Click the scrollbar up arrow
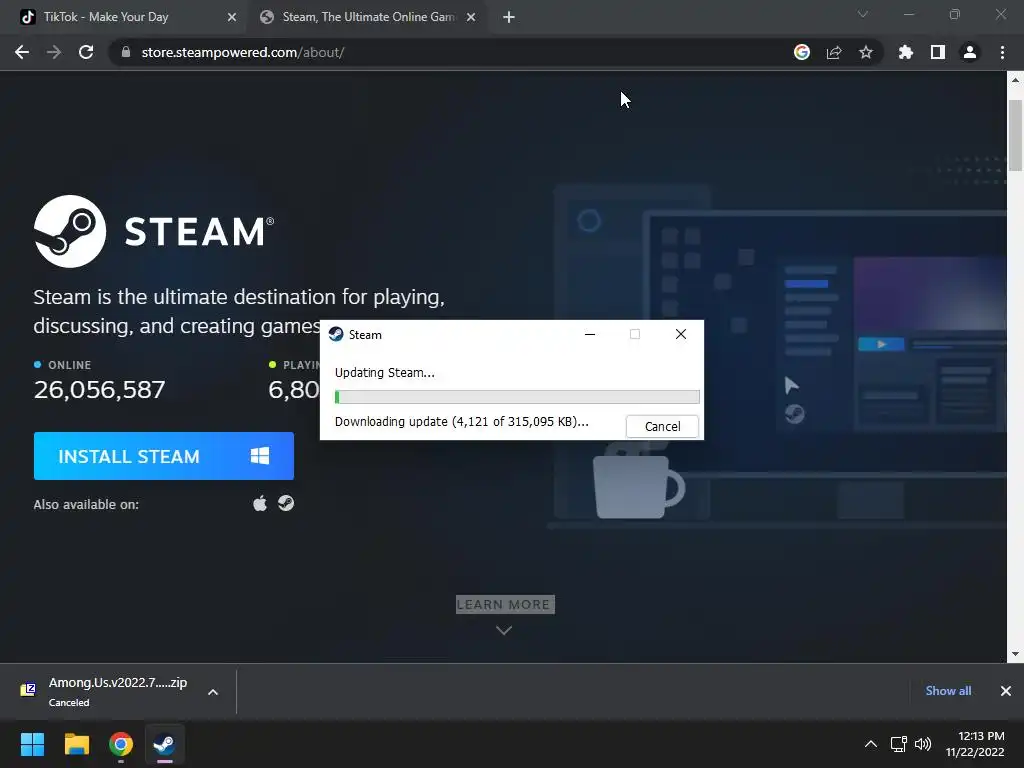 pos(1015,80)
